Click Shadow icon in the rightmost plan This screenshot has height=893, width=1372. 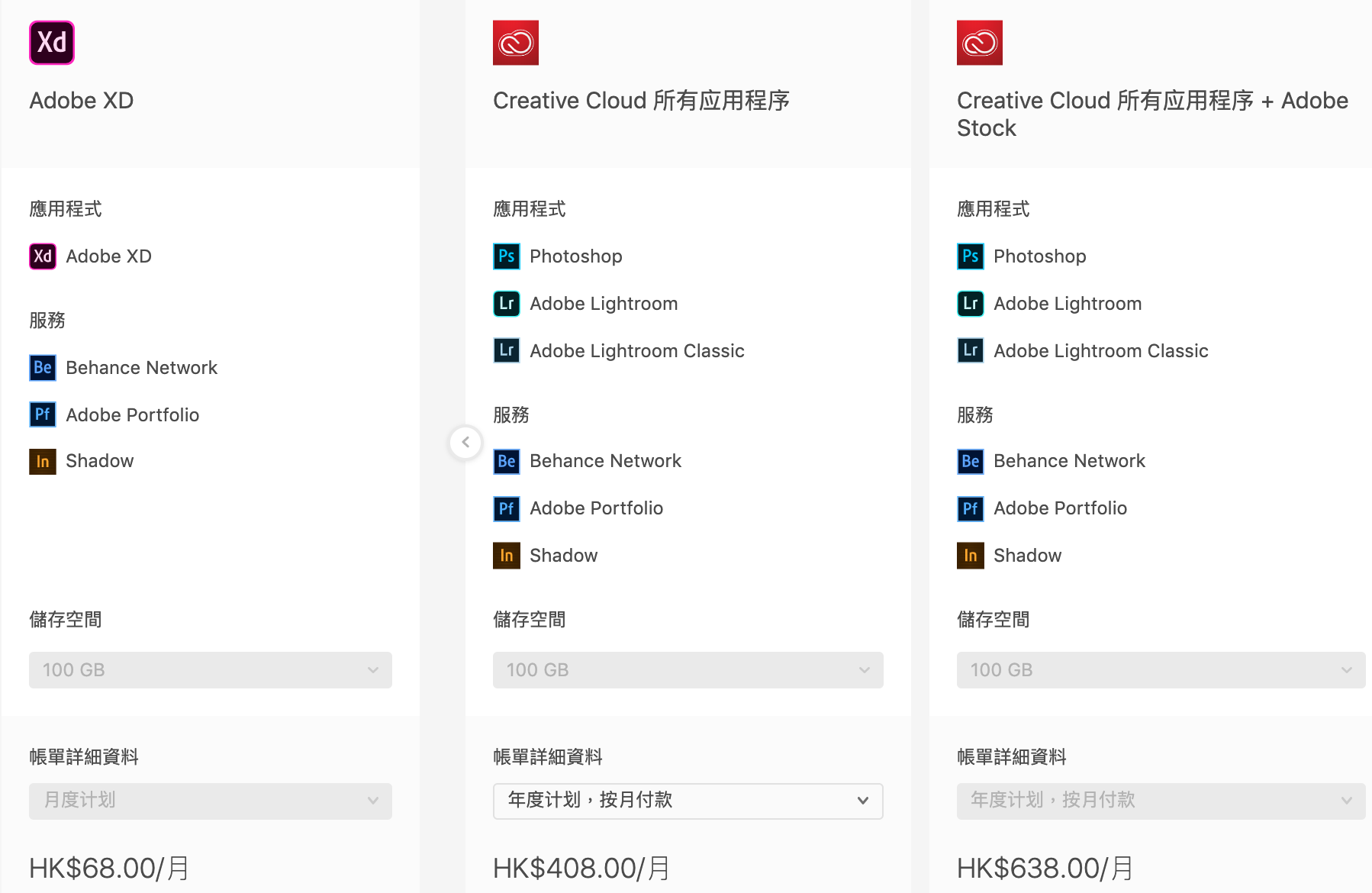point(971,556)
